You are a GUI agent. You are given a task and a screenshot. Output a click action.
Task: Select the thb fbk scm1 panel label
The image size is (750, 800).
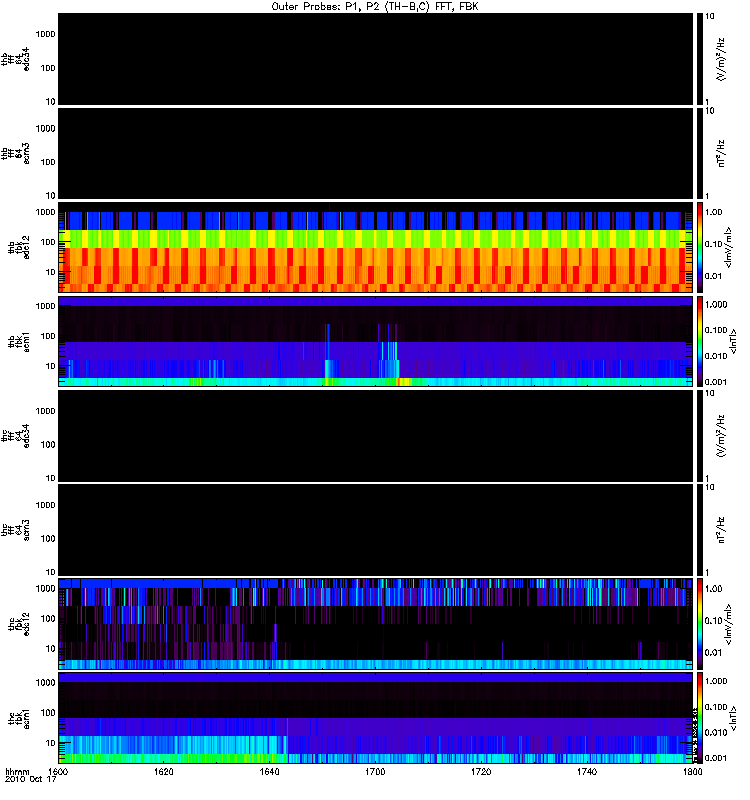point(19,341)
